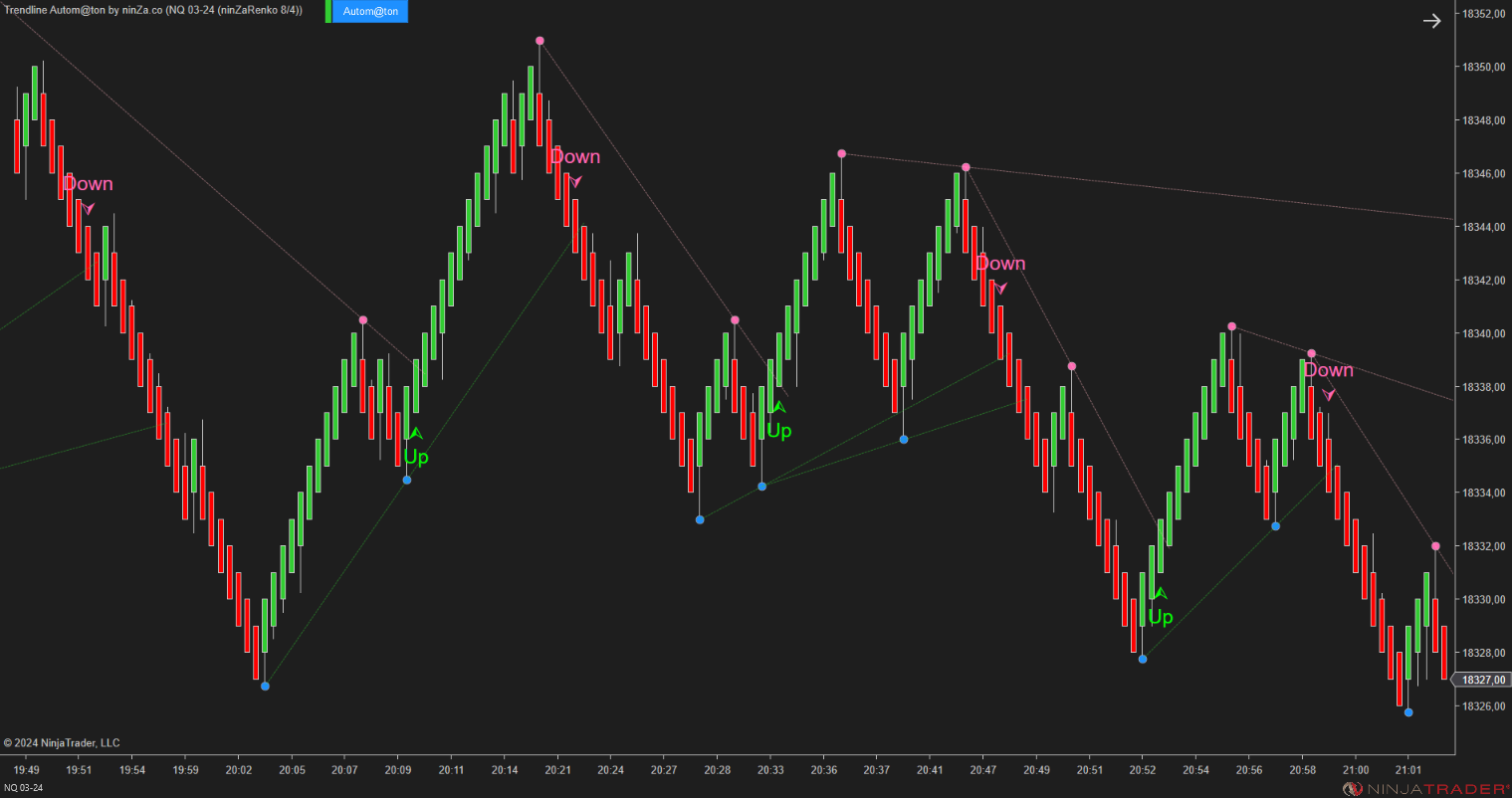The width and height of the screenshot is (1512, 798).
Task: Click the arrow icon at the chart's top right
Action: pos(1431,20)
